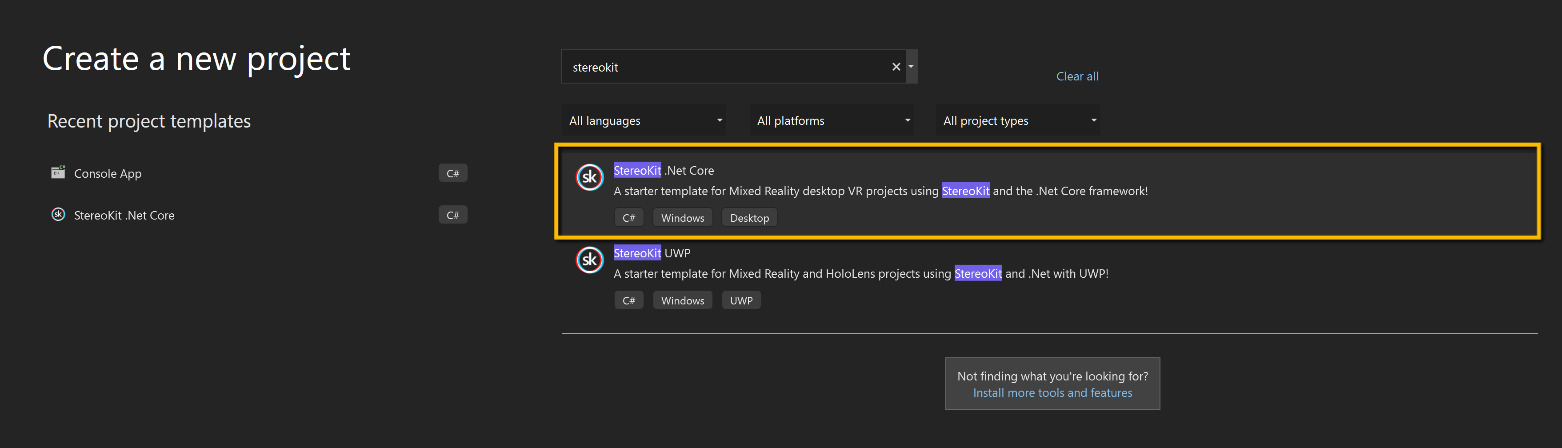Click the C# tag beside Console App
1562x448 pixels.
pos(453,173)
